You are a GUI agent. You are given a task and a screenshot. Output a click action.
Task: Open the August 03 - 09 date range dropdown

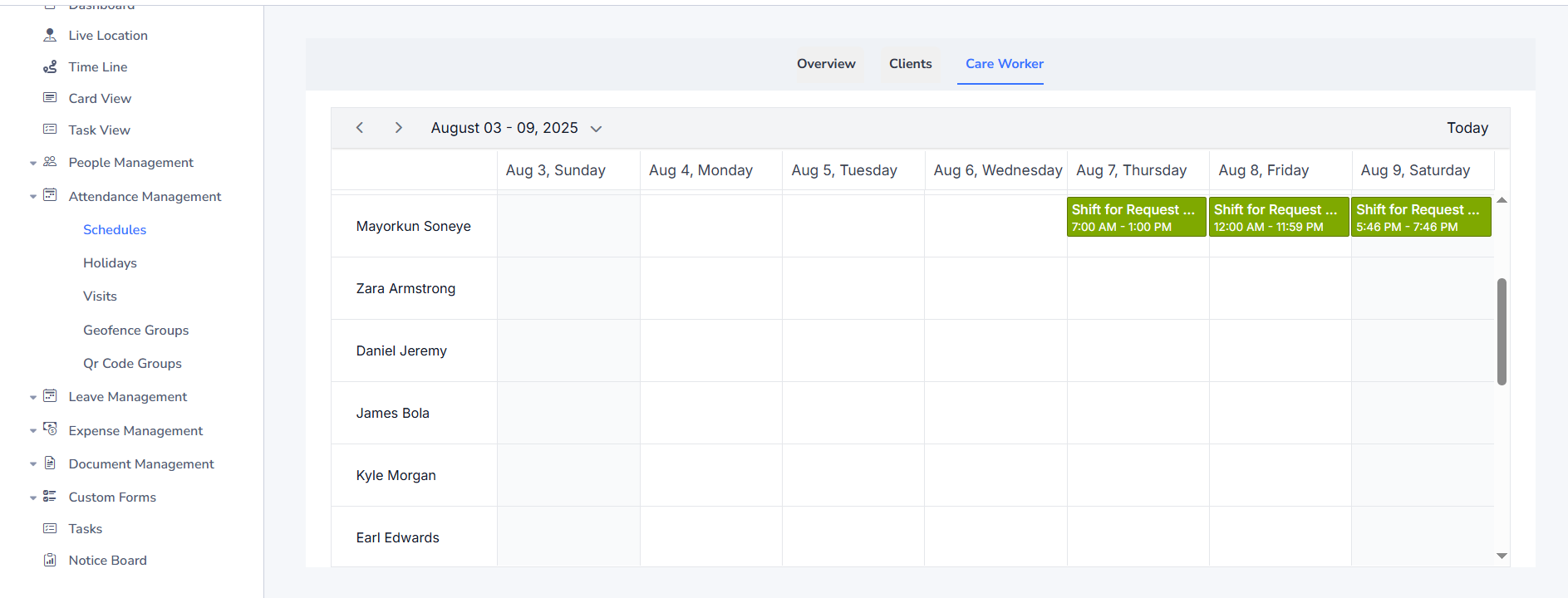coord(596,129)
